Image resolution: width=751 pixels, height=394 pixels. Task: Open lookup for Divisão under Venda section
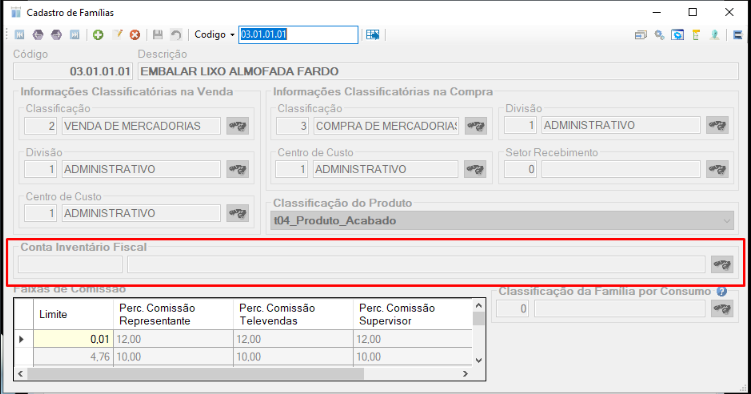click(238, 169)
